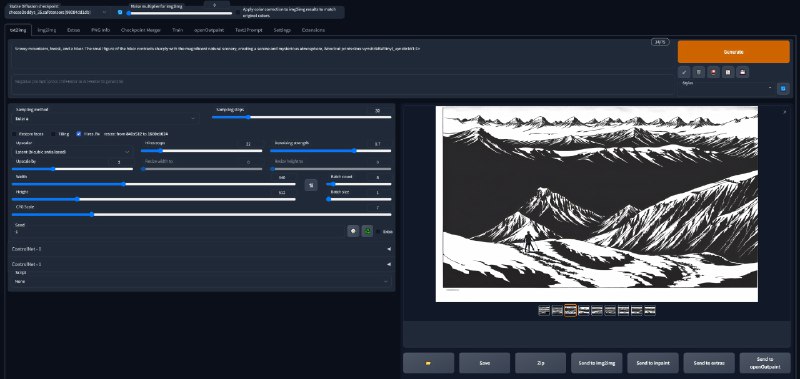
Task: Click the read-prompt arrow icon below Generate
Action: [684, 72]
